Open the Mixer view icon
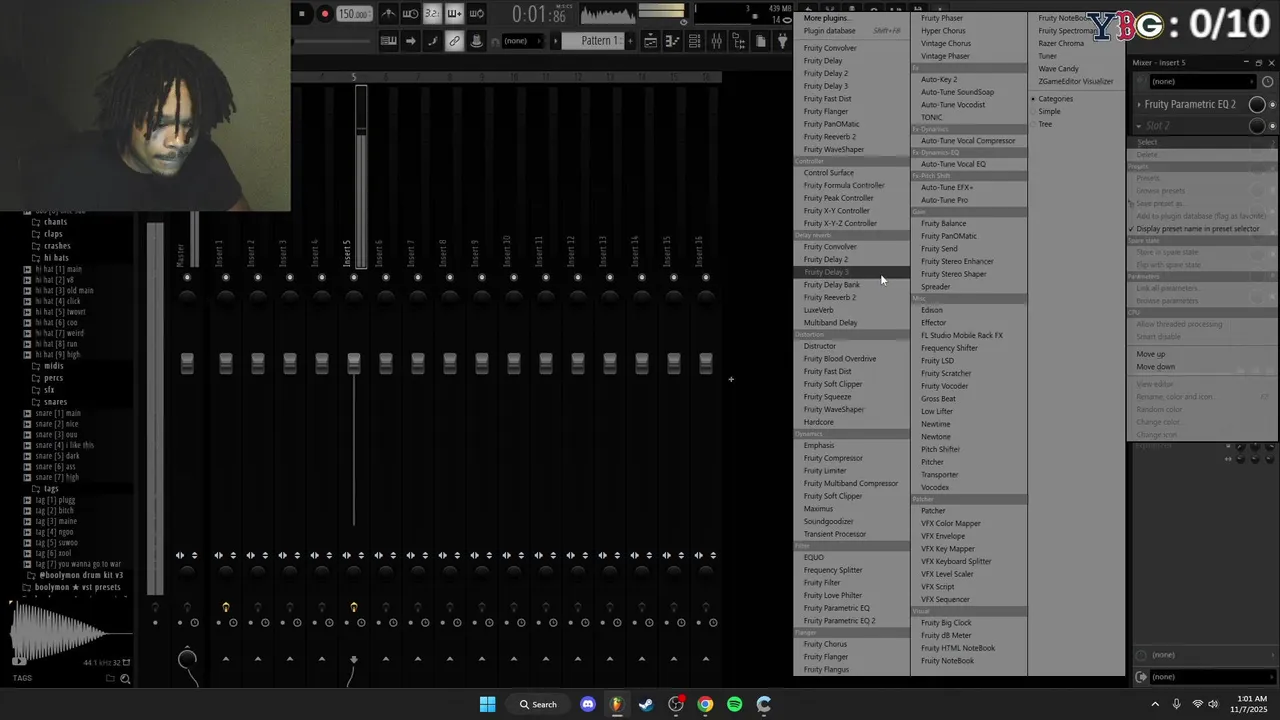1280x720 pixels. pos(717,41)
